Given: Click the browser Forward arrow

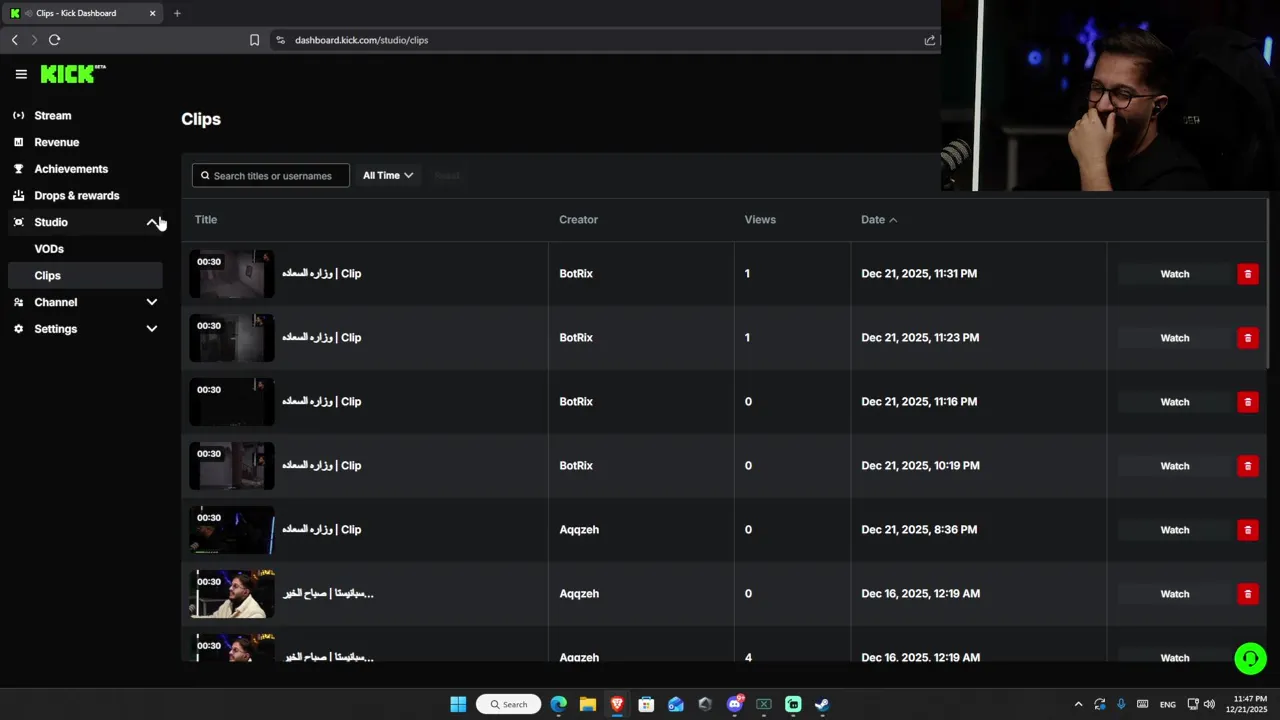Looking at the screenshot, I should [x=34, y=40].
